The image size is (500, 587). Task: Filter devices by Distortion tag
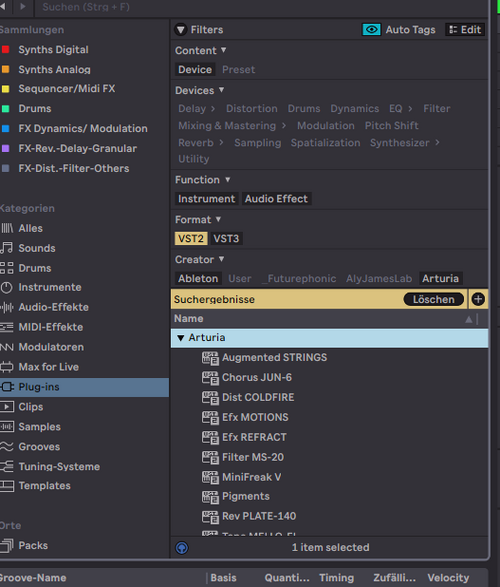[251, 109]
